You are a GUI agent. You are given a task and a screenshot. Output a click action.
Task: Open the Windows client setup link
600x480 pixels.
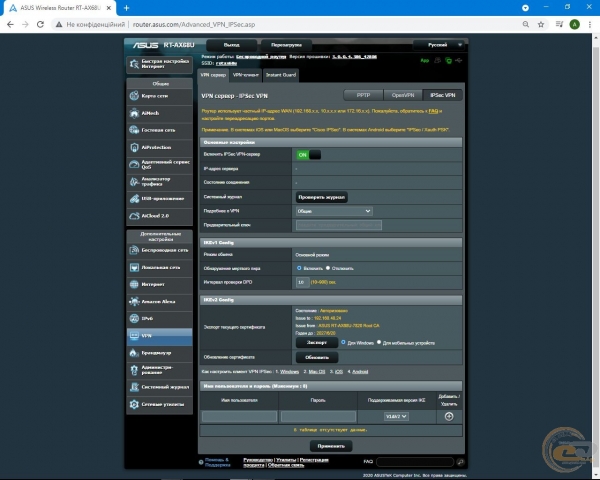coord(289,372)
